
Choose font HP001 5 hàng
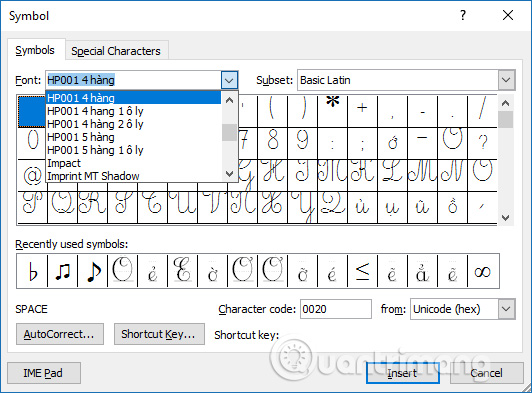[x=133, y=137]
